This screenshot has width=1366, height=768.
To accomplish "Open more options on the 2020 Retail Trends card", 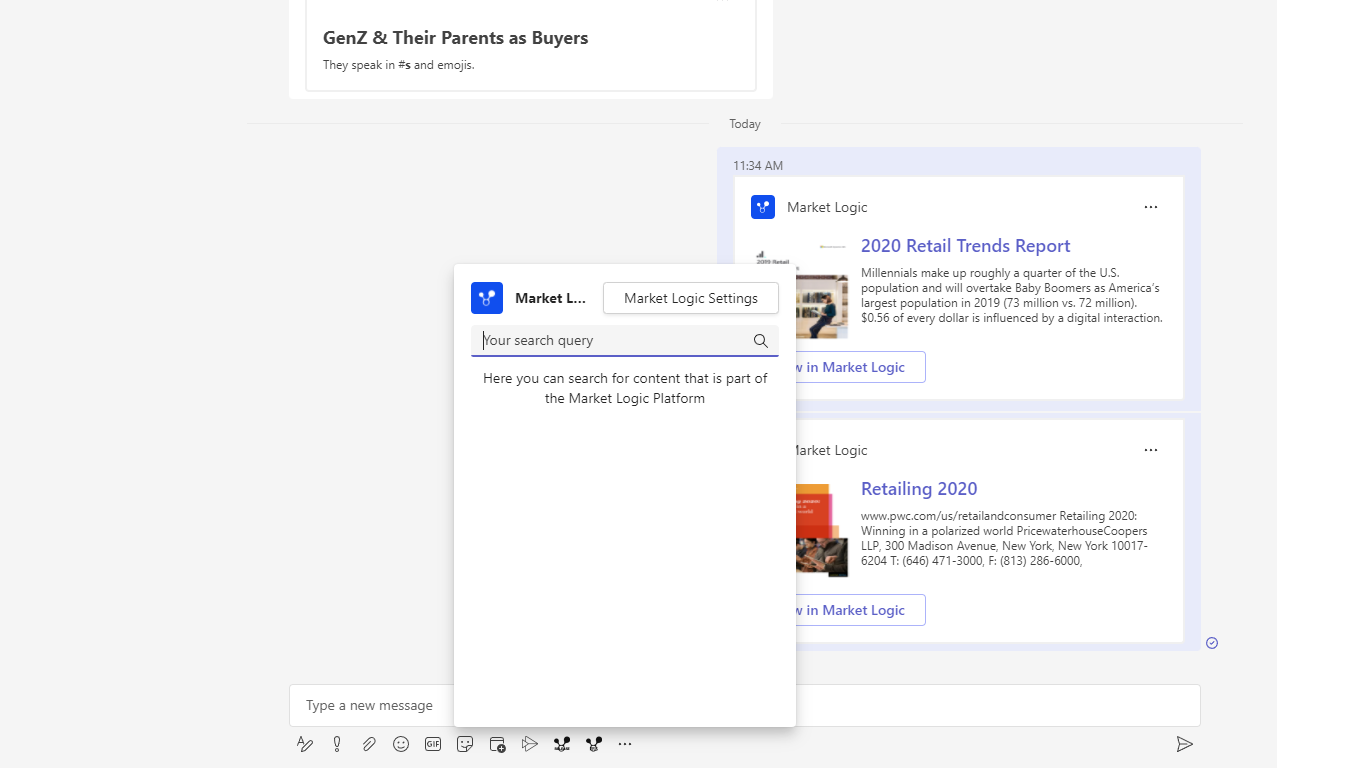I will point(1151,207).
